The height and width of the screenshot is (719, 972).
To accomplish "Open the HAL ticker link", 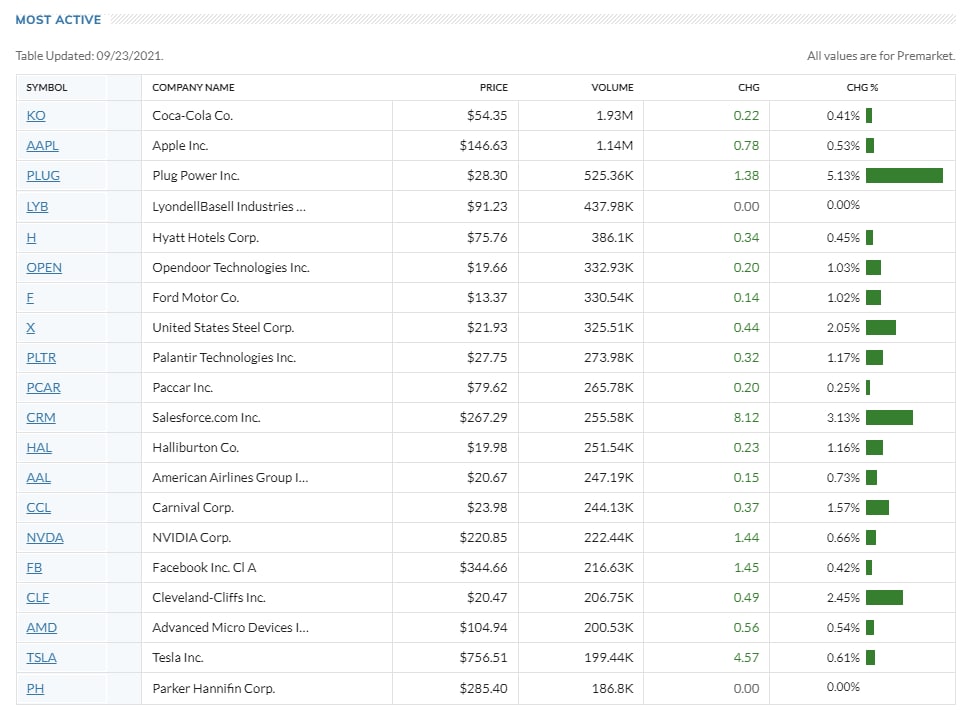I will pos(39,448).
